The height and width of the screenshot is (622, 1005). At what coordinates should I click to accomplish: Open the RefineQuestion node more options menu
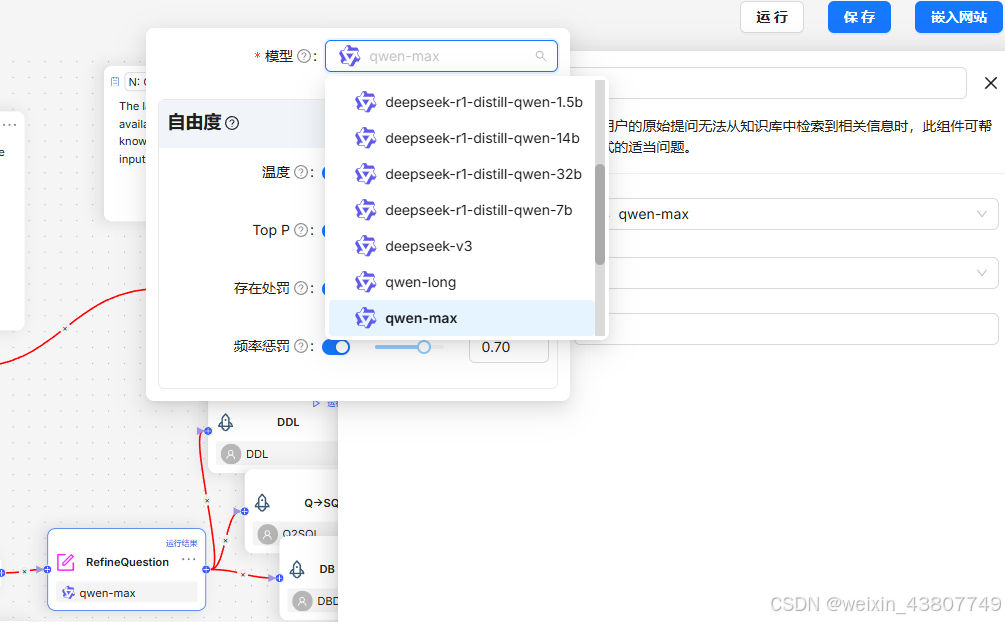pos(188,560)
